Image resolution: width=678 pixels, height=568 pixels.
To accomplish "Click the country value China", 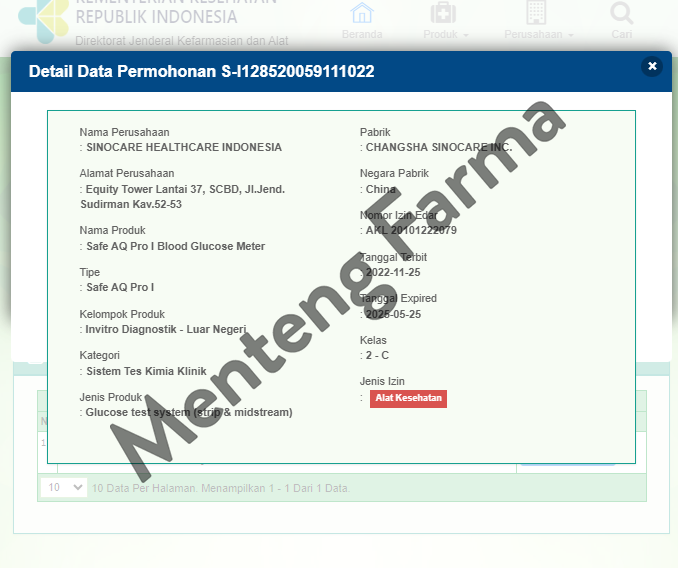I will point(381,189).
